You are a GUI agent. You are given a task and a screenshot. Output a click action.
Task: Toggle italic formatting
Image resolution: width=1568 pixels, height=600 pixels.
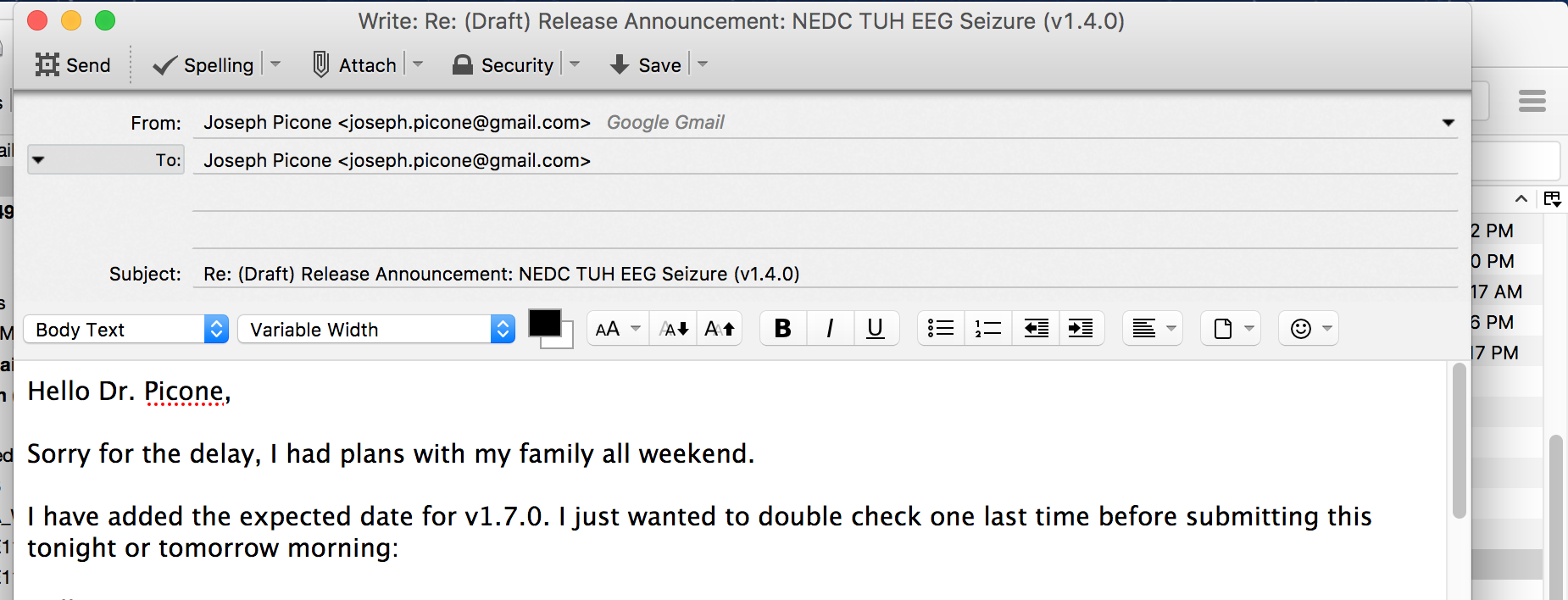tap(830, 329)
